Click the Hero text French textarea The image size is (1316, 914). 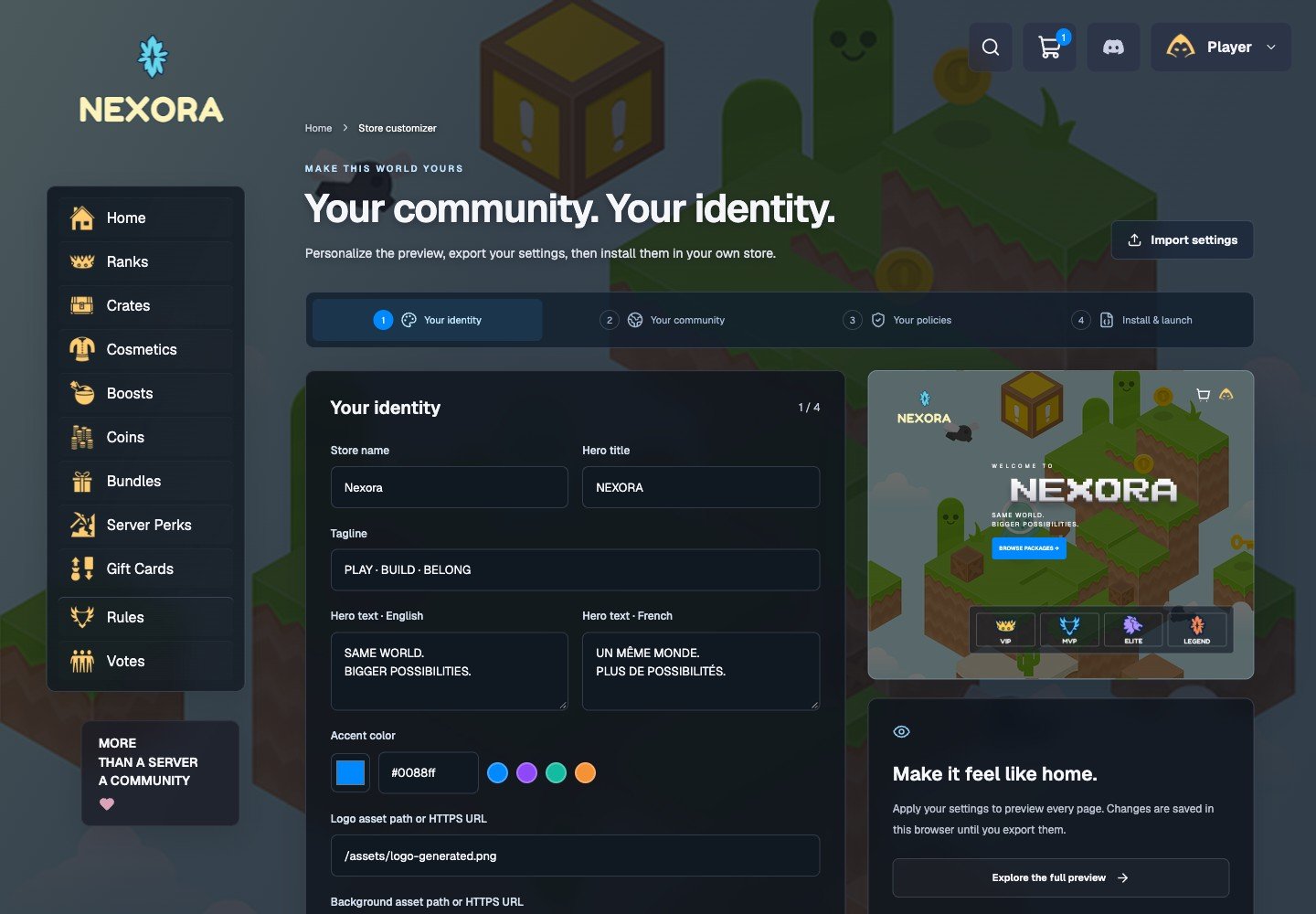[x=701, y=671]
